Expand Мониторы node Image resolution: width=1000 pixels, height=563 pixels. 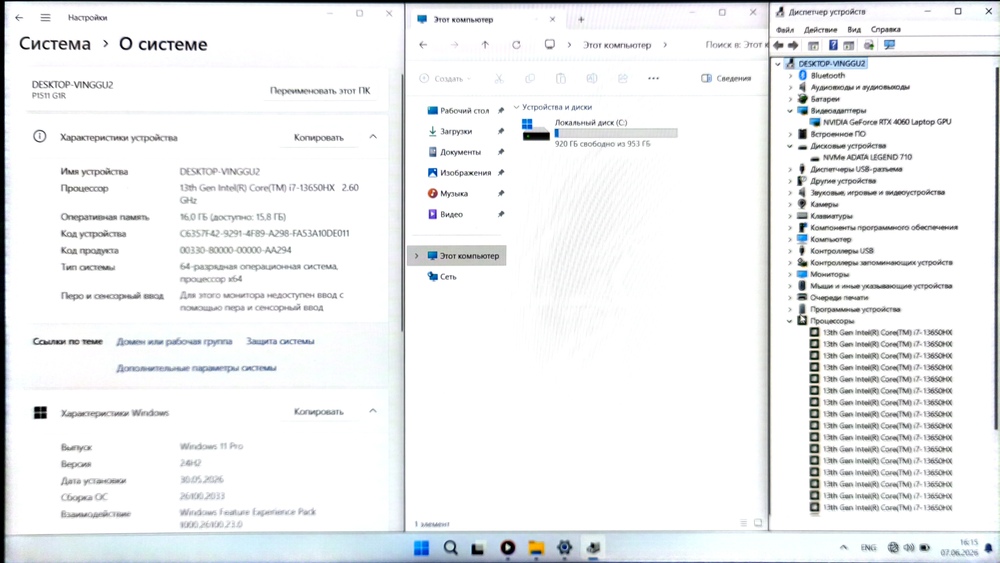pos(790,274)
